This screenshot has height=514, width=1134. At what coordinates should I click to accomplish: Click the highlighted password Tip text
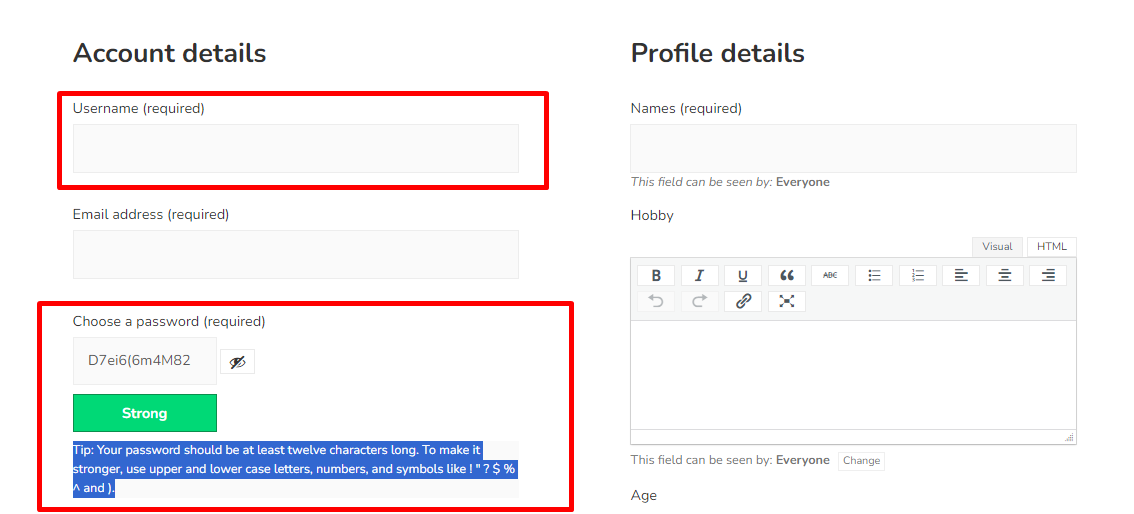(x=294, y=469)
